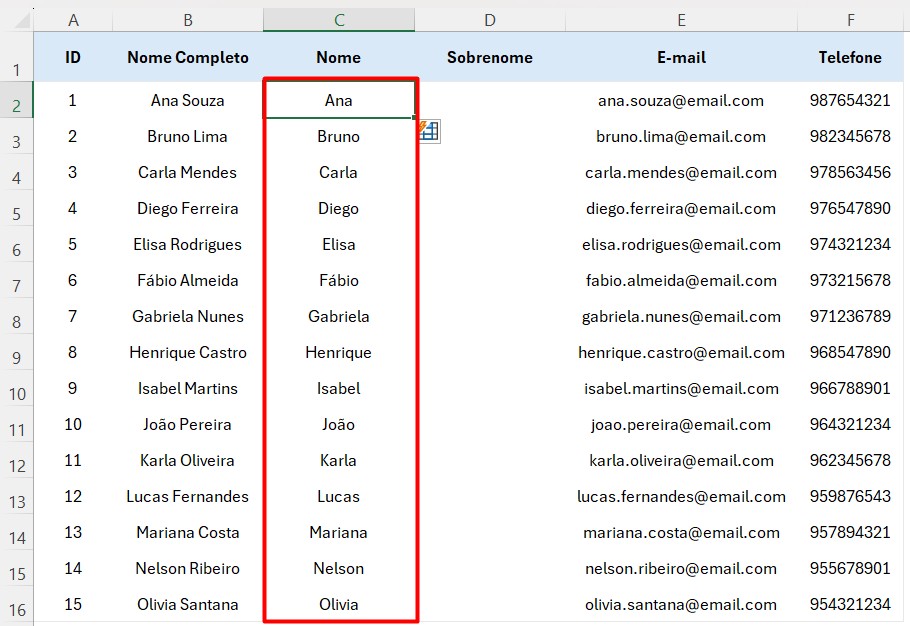Image resolution: width=910 pixels, height=626 pixels.
Task: Select cell containing 'Elisa Rodrigues'
Action: pos(188,244)
